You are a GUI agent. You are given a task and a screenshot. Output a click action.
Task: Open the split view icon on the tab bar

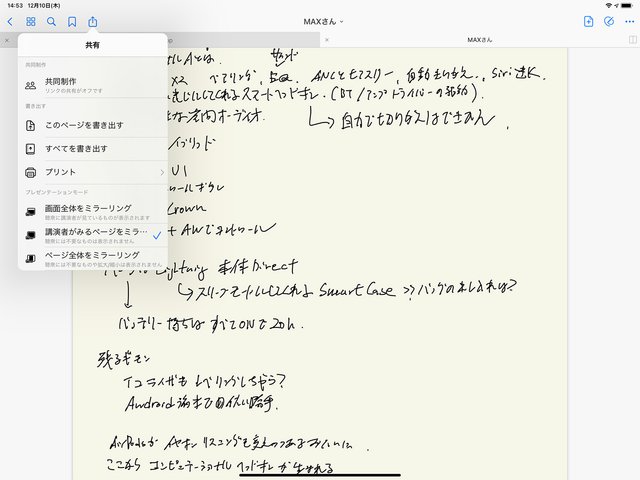tap(631, 40)
